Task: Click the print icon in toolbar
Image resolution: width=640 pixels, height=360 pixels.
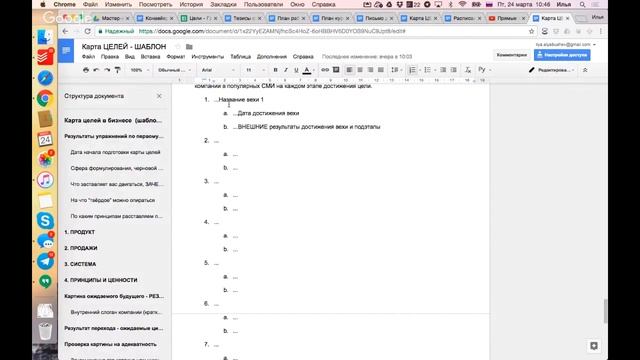Action: [86, 70]
